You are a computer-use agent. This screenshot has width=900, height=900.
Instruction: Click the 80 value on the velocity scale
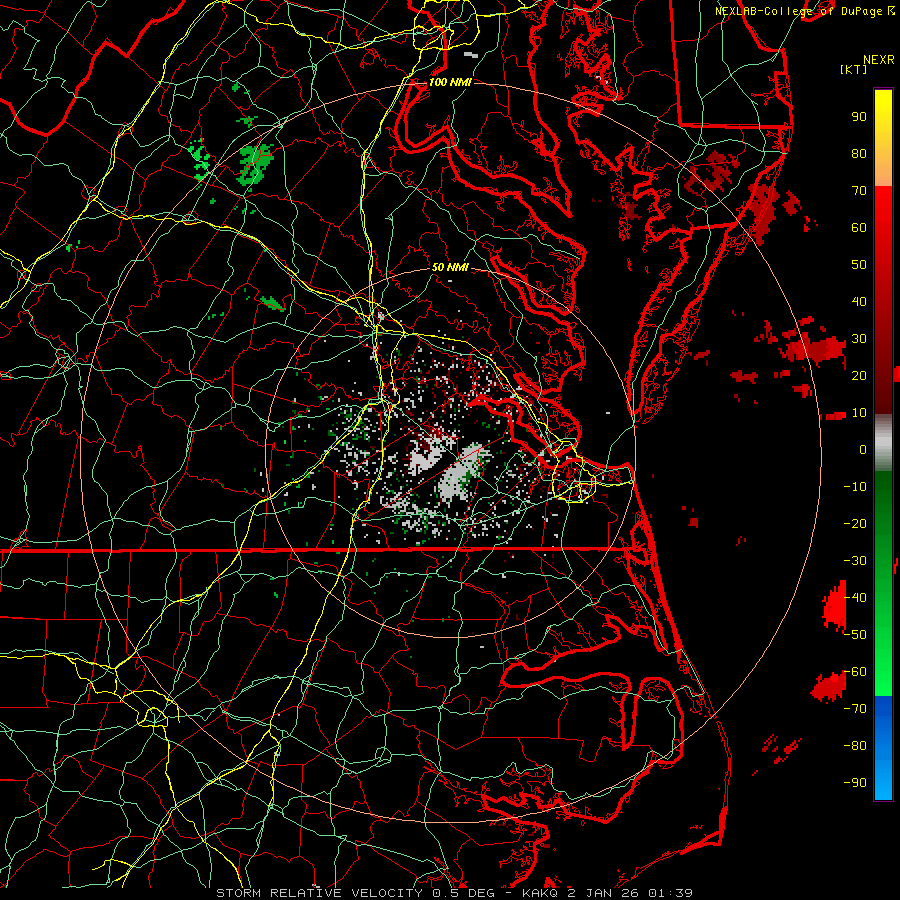click(x=859, y=154)
